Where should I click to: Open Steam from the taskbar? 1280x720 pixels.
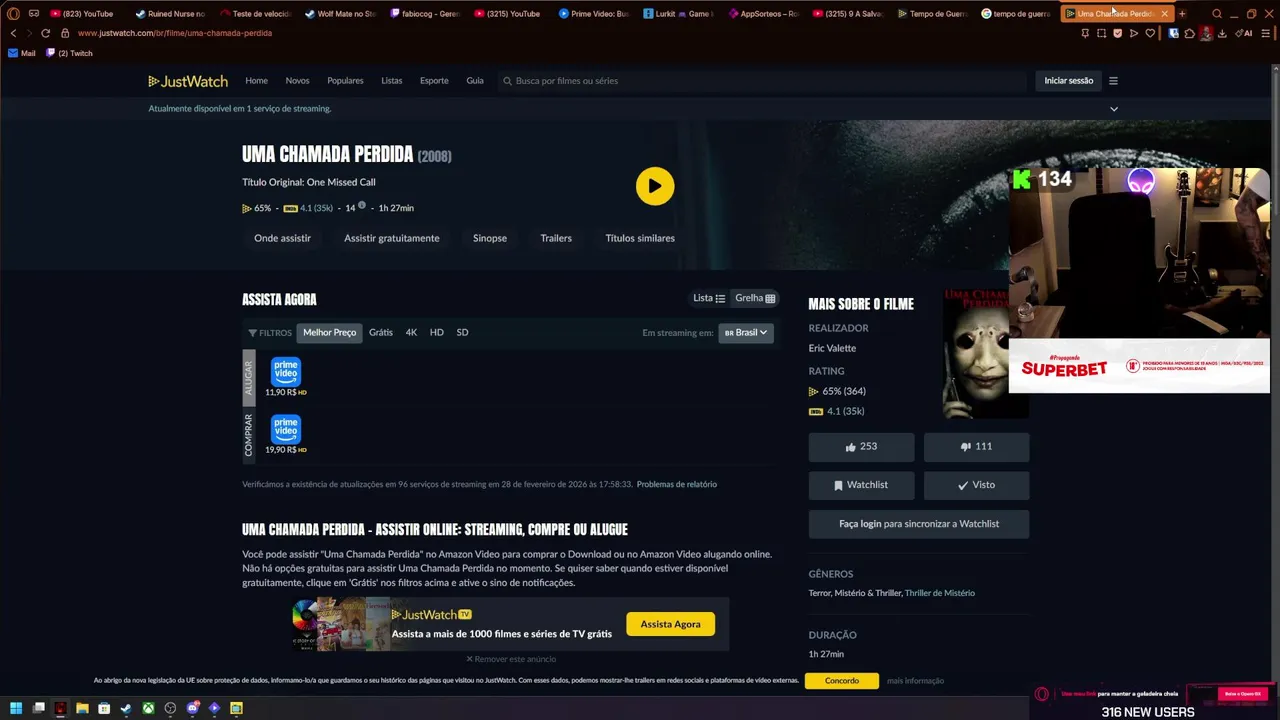pos(126,708)
